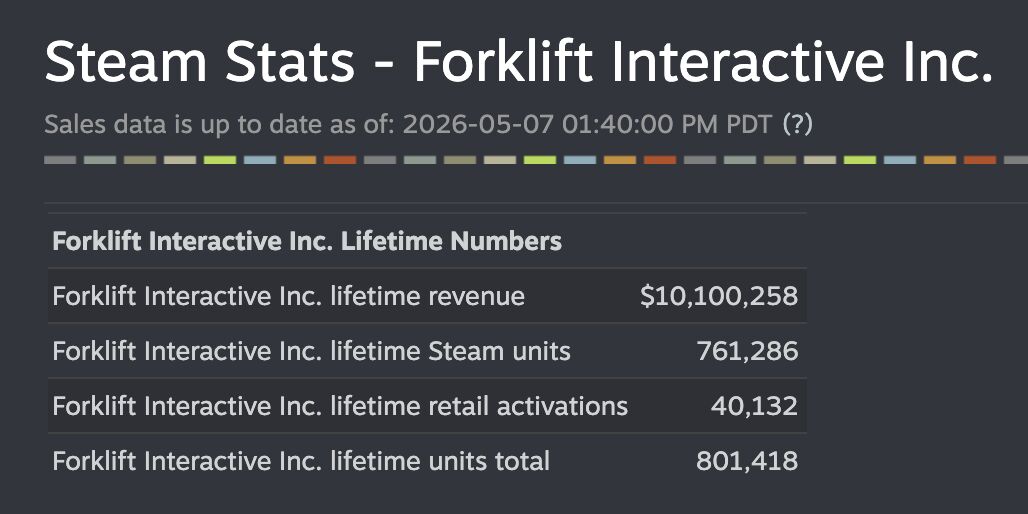Screen dimensions: 1028x514
Task: Click the Steam Stats - Forklift Interactive Inc. heading
Action: coord(519,61)
